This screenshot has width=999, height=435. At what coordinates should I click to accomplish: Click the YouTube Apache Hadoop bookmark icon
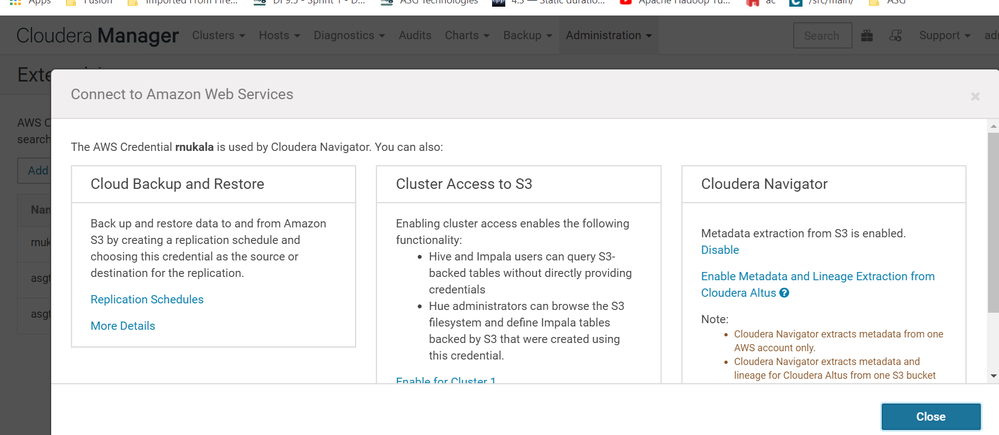(626, 3)
